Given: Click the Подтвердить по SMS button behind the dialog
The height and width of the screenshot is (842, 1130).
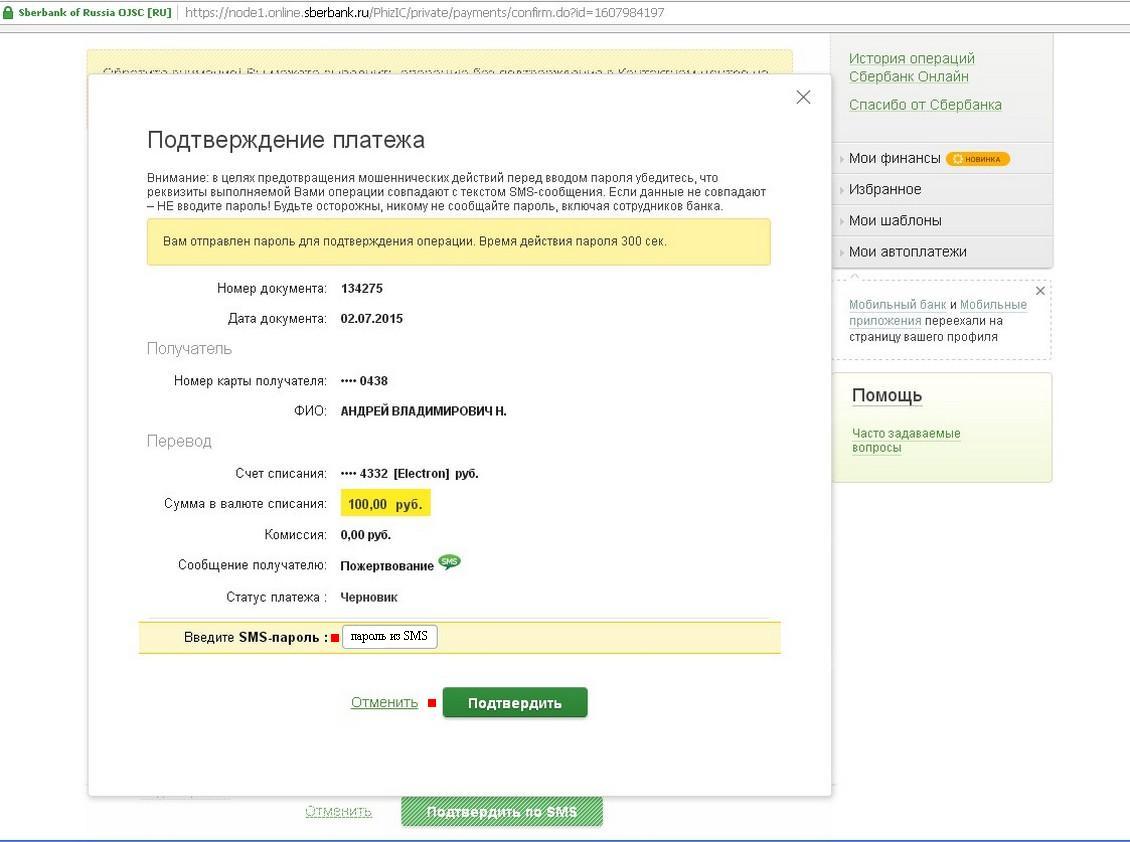Looking at the screenshot, I should coord(502,812).
